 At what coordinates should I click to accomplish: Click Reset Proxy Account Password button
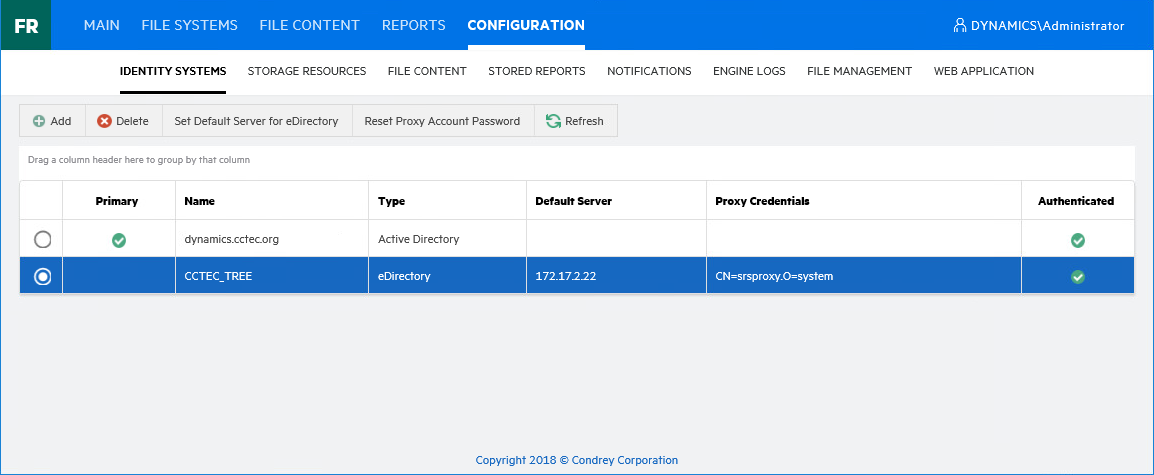[x=442, y=121]
